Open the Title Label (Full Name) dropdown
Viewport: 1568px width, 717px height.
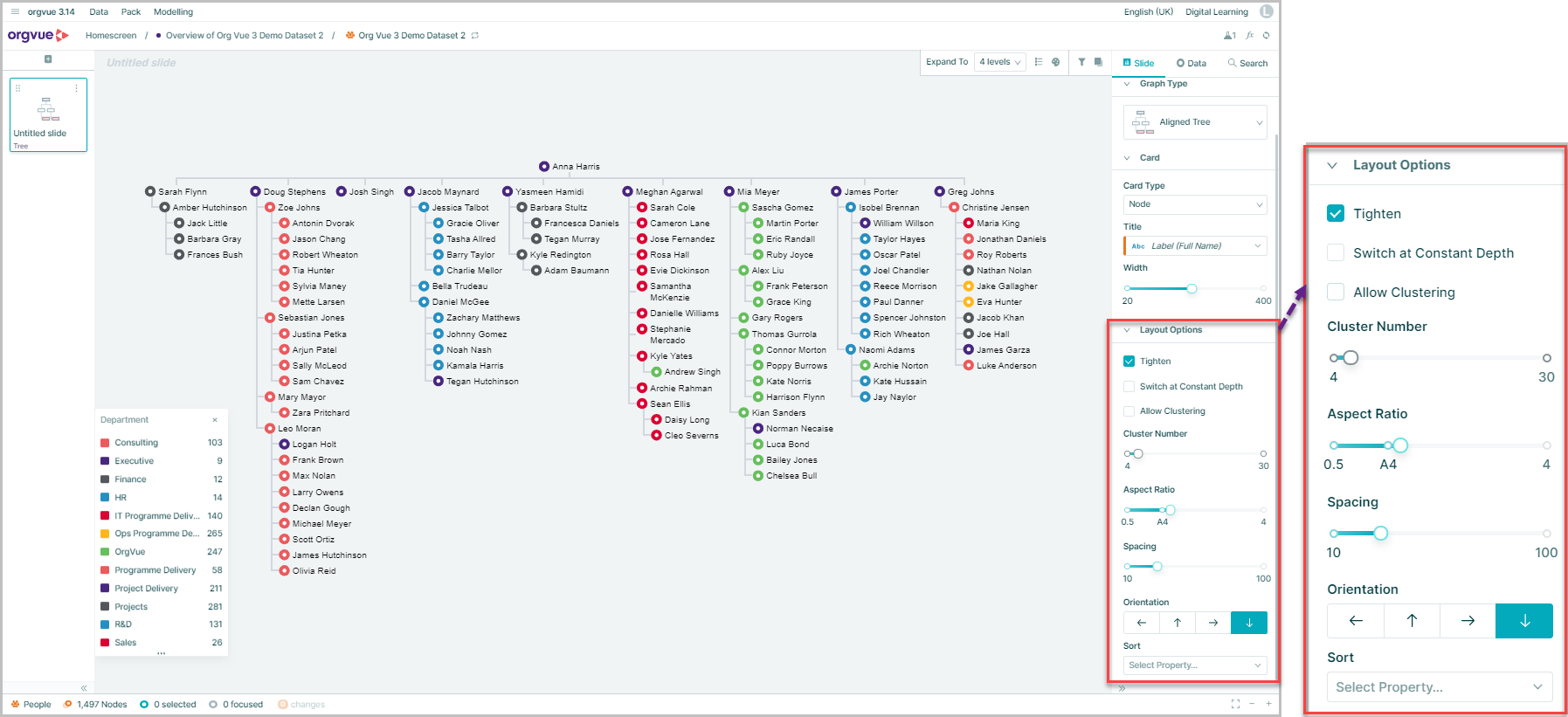1195,246
